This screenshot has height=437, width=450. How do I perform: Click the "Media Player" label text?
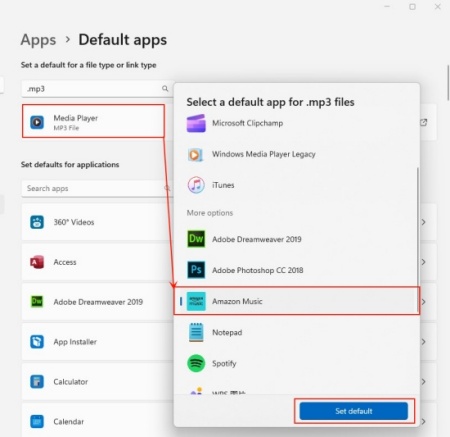point(76,118)
